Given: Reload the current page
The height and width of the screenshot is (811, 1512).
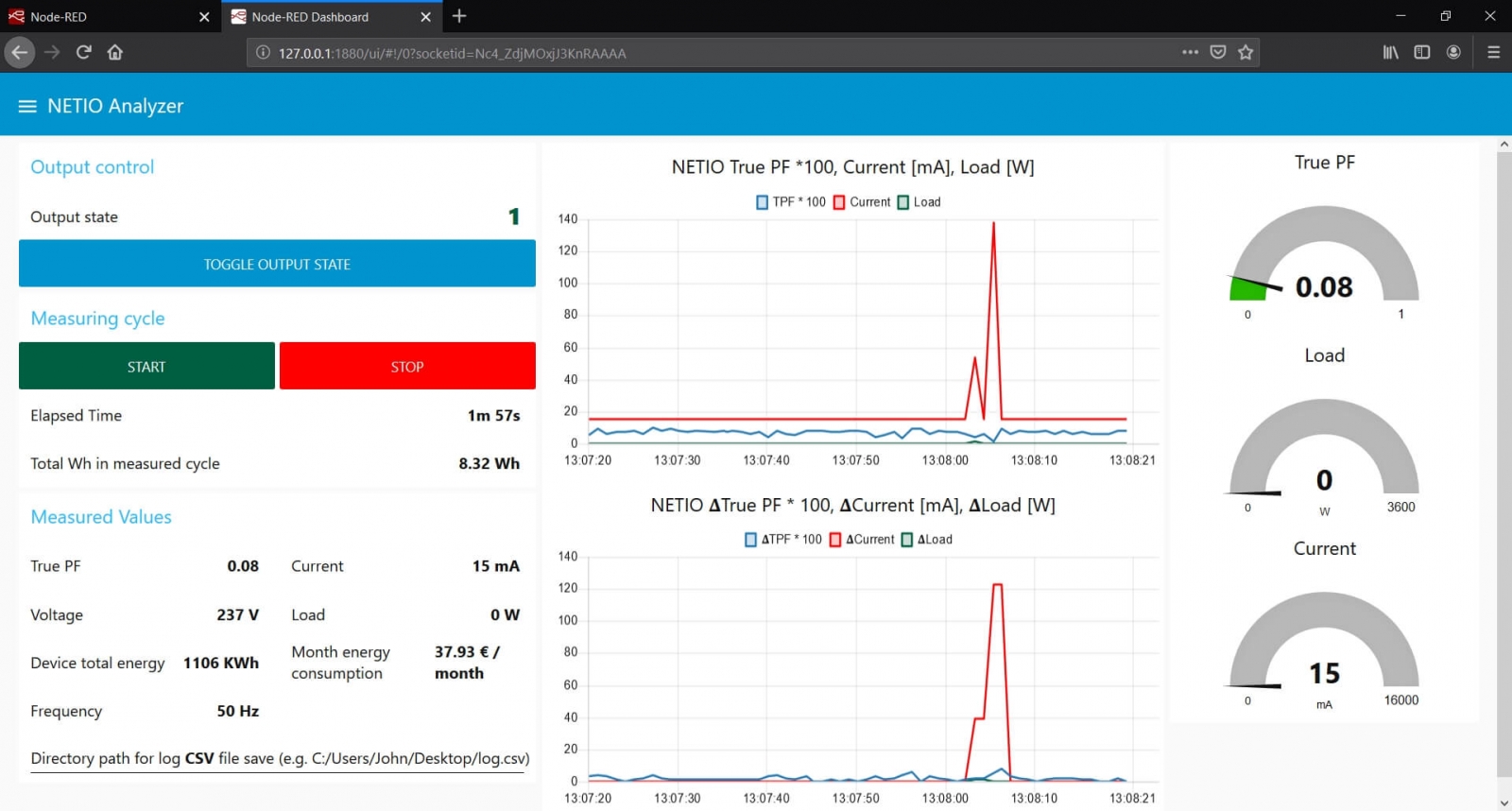Looking at the screenshot, I should [x=84, y=52].
